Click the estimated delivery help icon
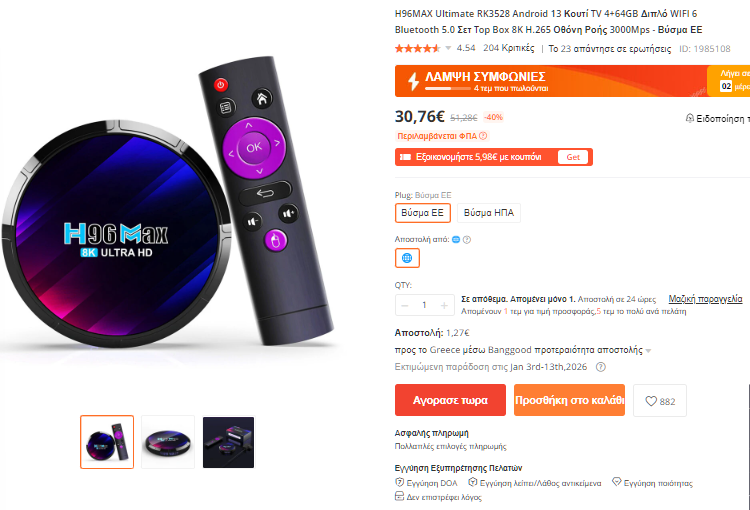This screenshot has width=750, height=510. 601,367
